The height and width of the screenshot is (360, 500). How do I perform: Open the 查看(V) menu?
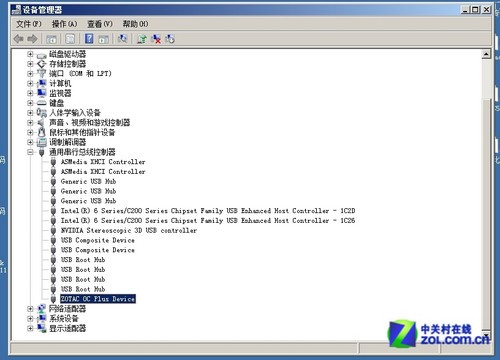100,24
